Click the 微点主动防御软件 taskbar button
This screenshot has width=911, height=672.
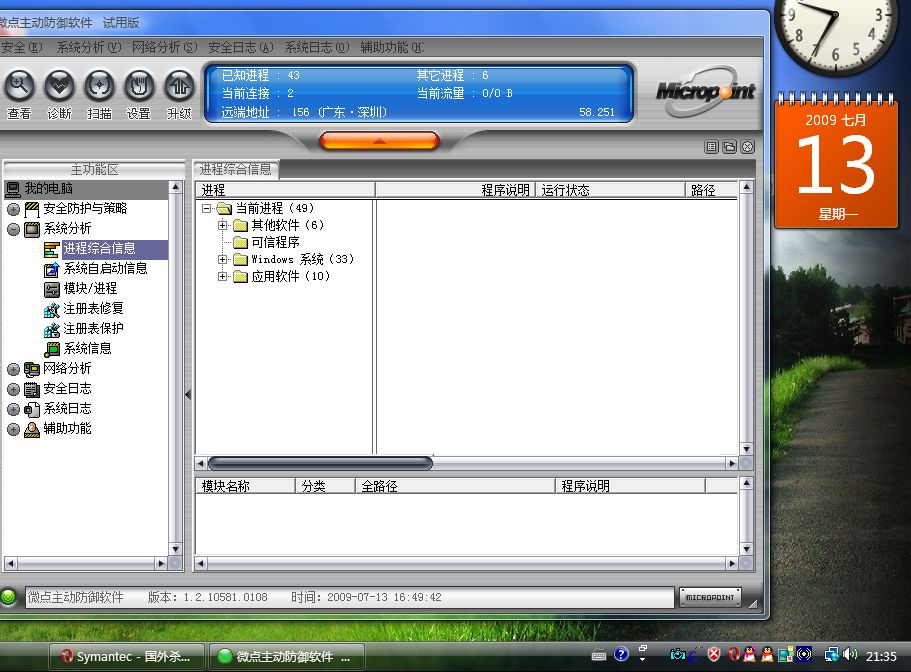click(x=287, y=656)
